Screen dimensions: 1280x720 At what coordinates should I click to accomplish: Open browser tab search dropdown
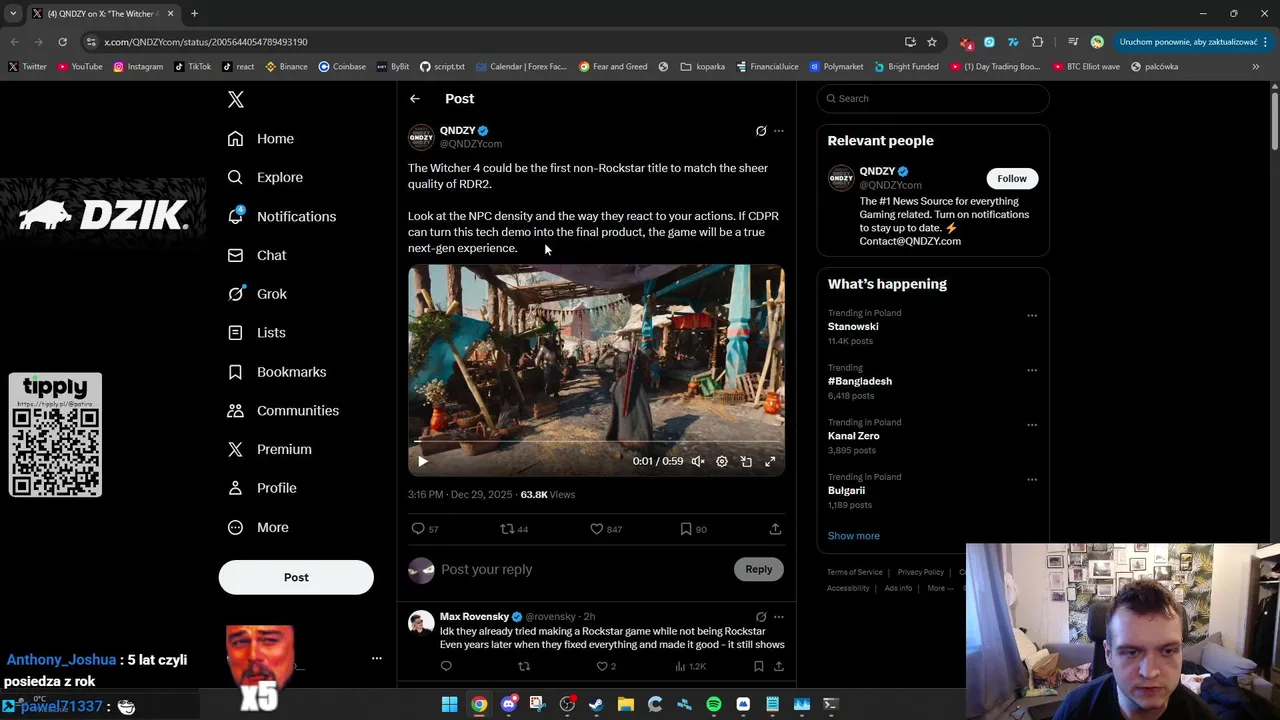[13, 14]
